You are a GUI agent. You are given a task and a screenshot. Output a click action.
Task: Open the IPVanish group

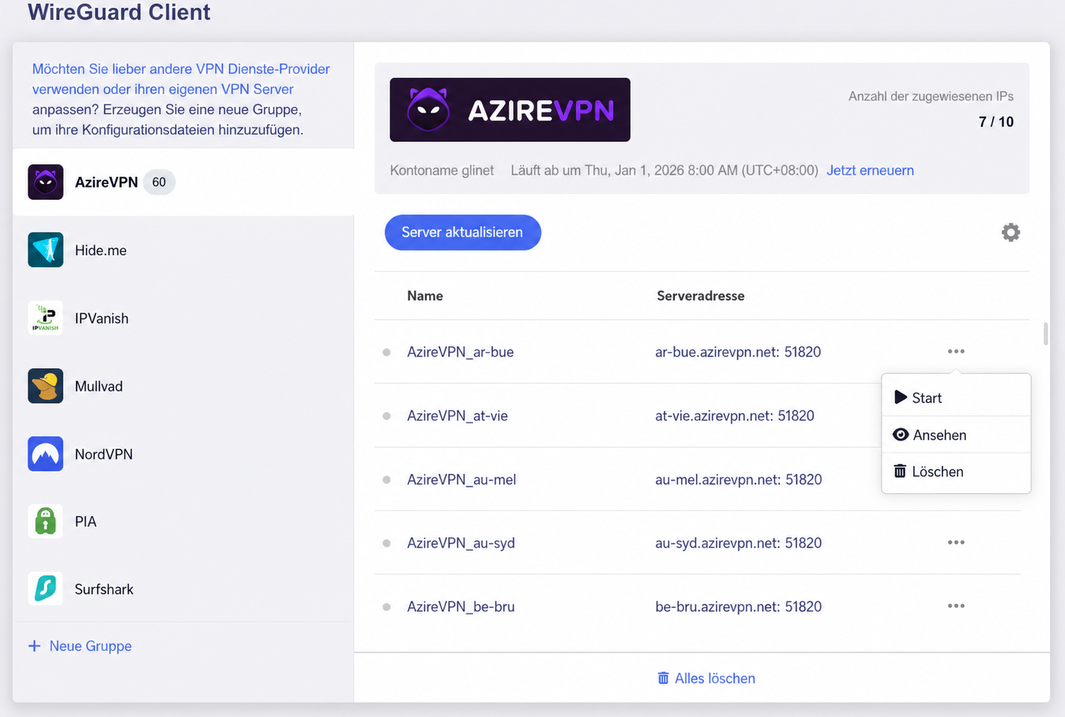[183, 318]
